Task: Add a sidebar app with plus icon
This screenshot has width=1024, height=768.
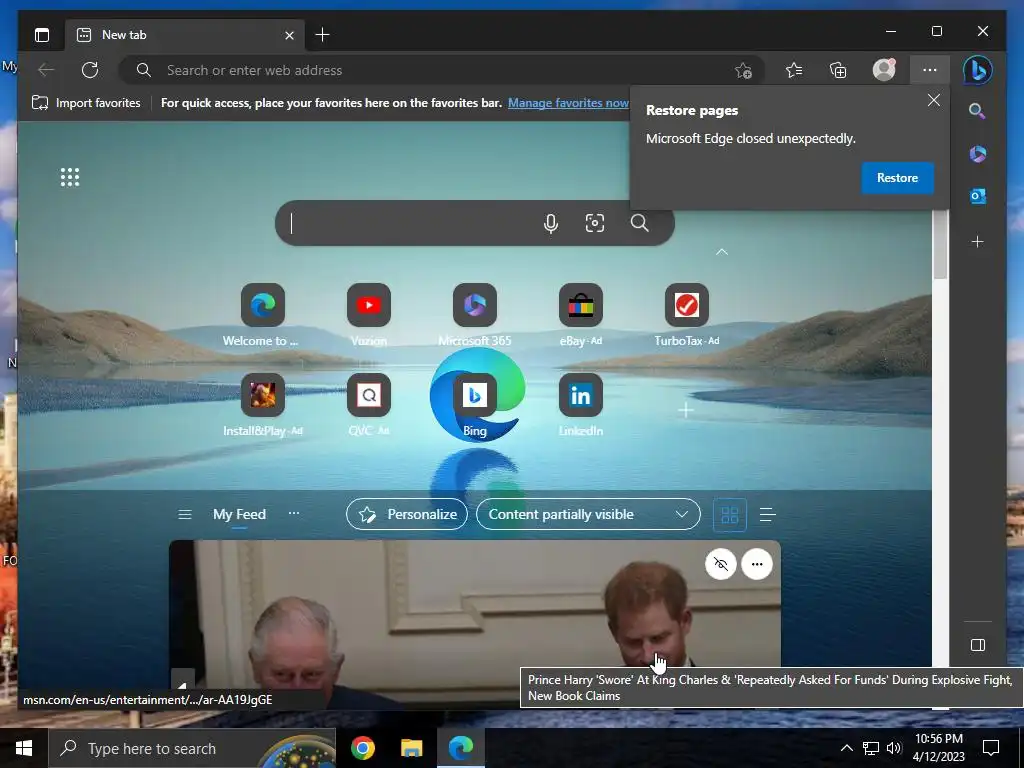Action: point(977,242)
